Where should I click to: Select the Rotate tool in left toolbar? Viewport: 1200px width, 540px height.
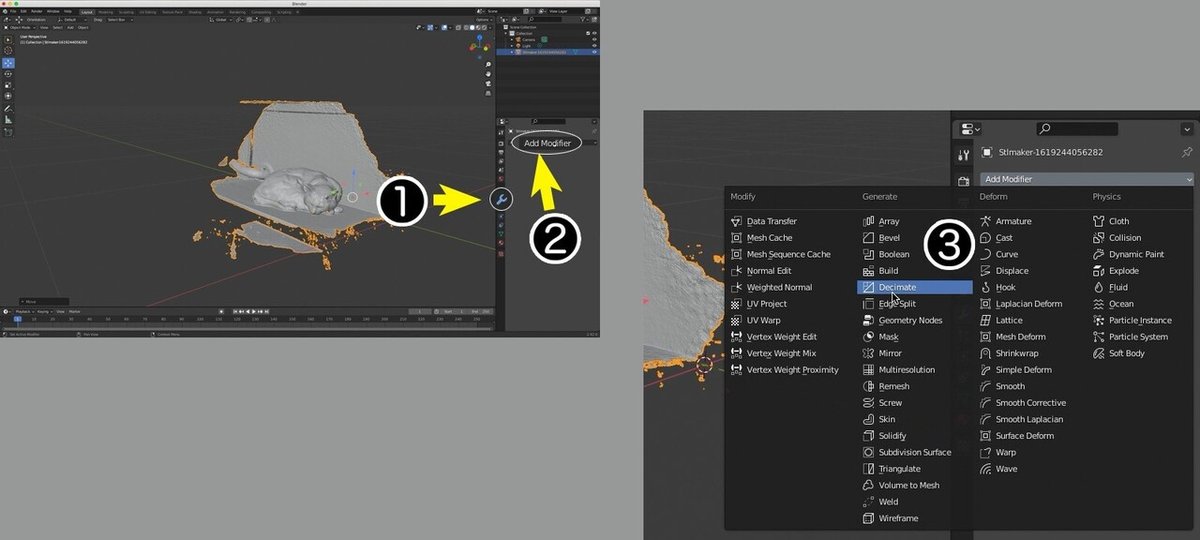[x=8, y=74]
